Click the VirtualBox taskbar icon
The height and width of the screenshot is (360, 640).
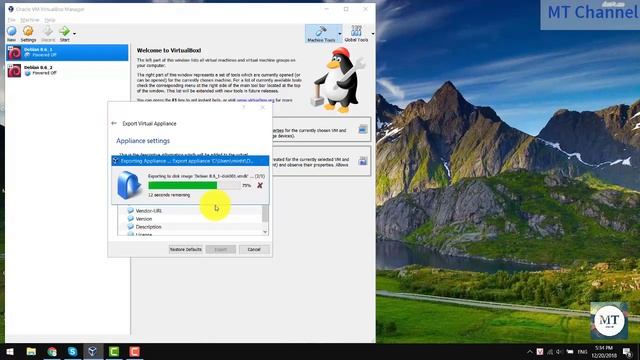[93, 351]
